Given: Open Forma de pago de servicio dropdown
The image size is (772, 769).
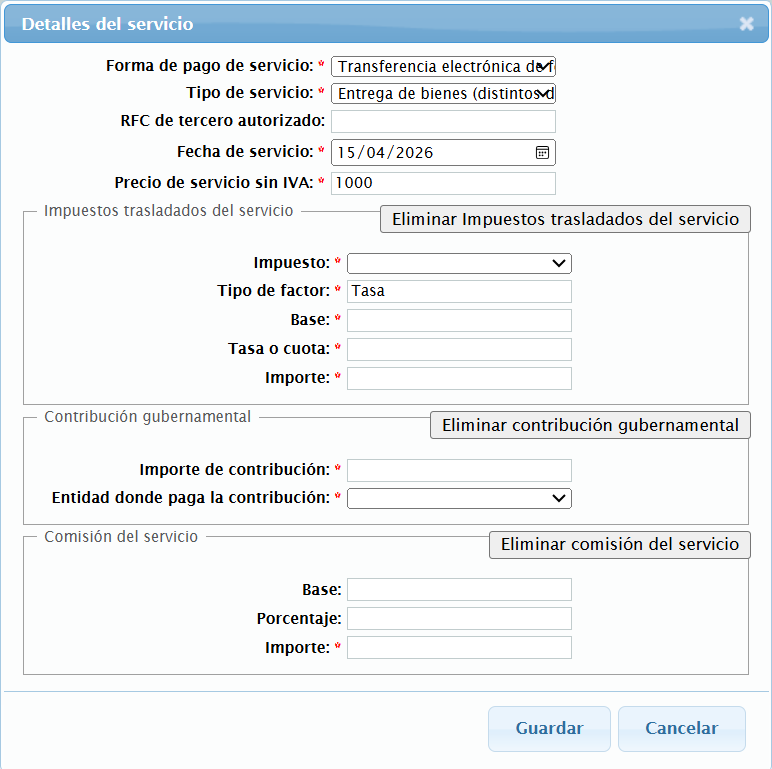Looking at the screenshot, I should [x=443, y=67].
